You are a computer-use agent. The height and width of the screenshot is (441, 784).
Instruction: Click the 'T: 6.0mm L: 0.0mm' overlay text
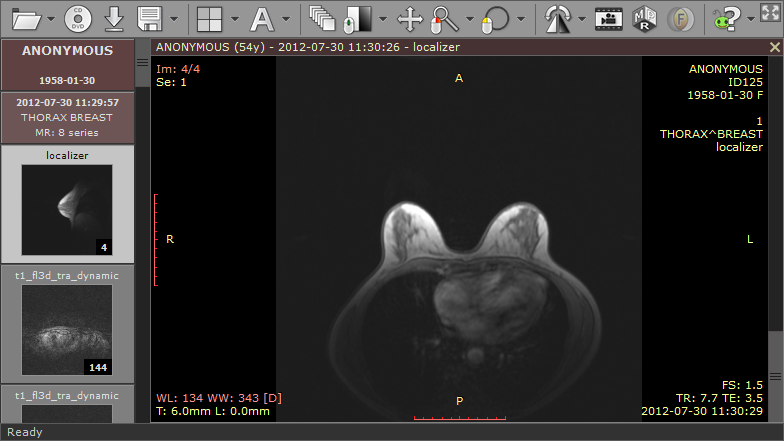click(213, 411)
